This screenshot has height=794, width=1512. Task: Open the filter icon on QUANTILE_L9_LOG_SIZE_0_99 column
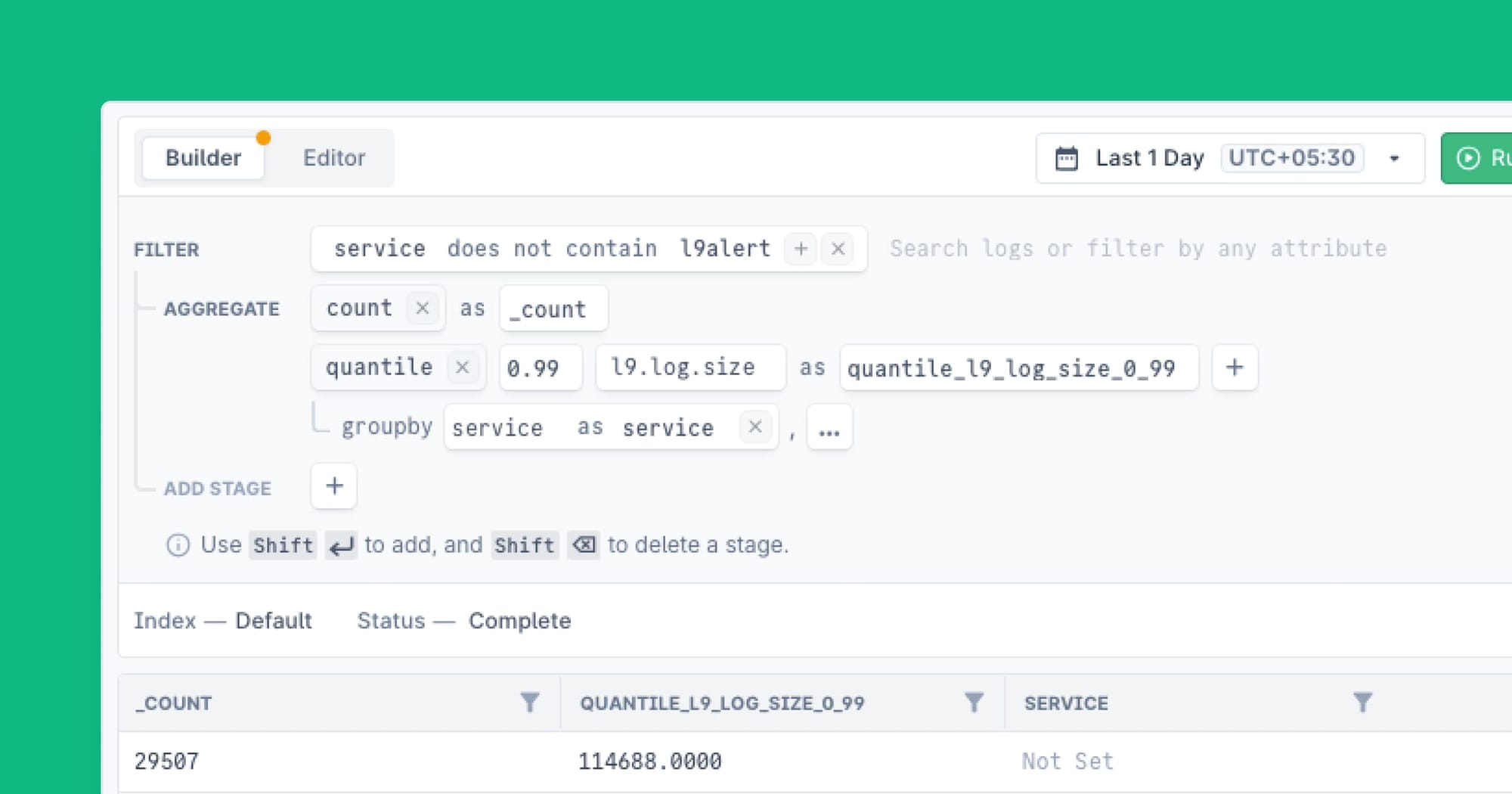pyautogui.click(x=974, y=703)
